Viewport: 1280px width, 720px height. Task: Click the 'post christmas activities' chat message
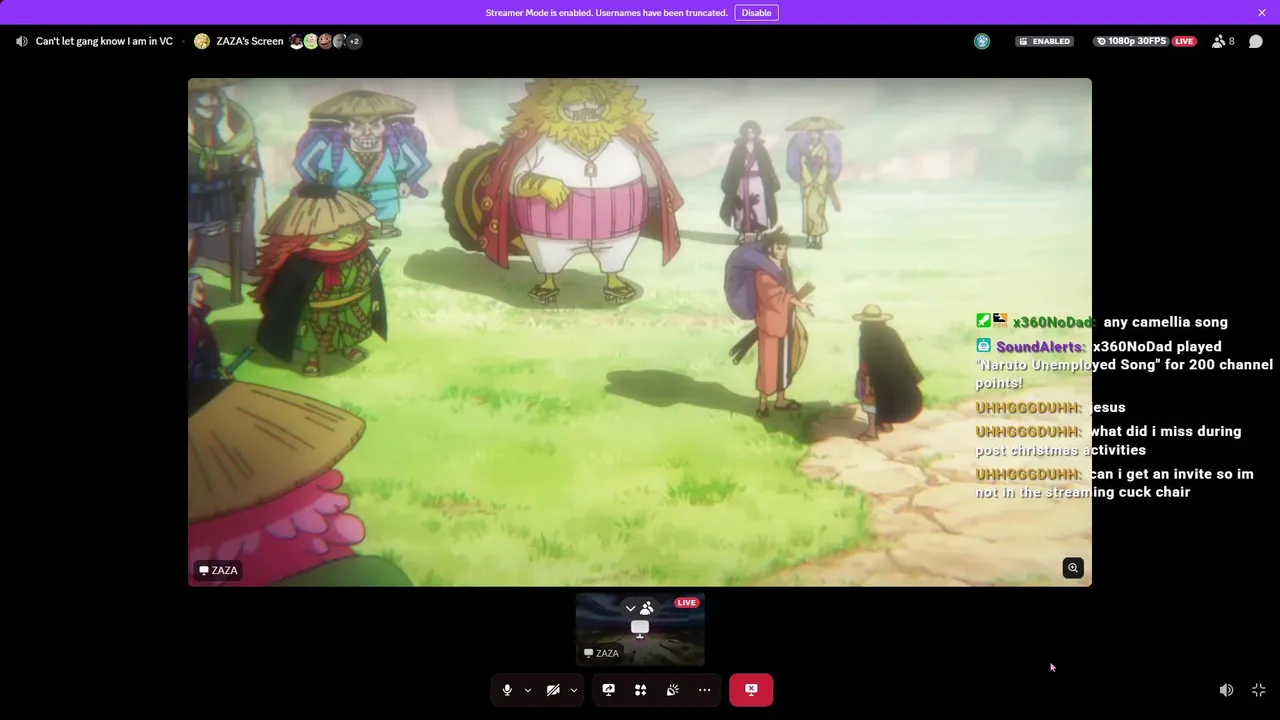(x=1108, y=441)
